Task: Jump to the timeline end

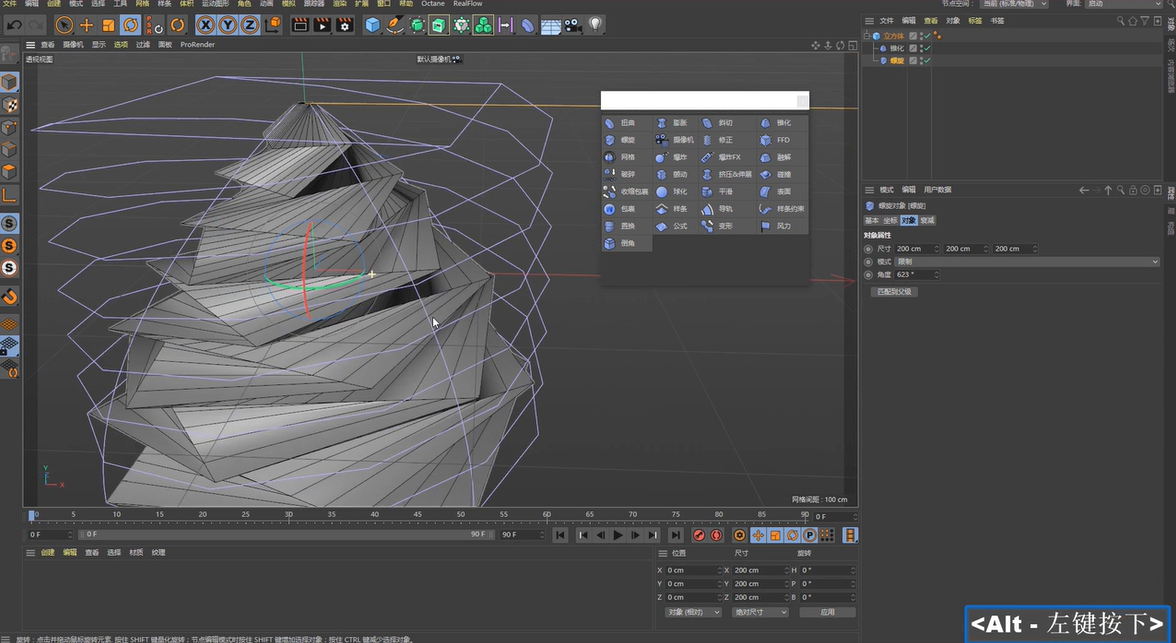Action: [x=676, y=535]
